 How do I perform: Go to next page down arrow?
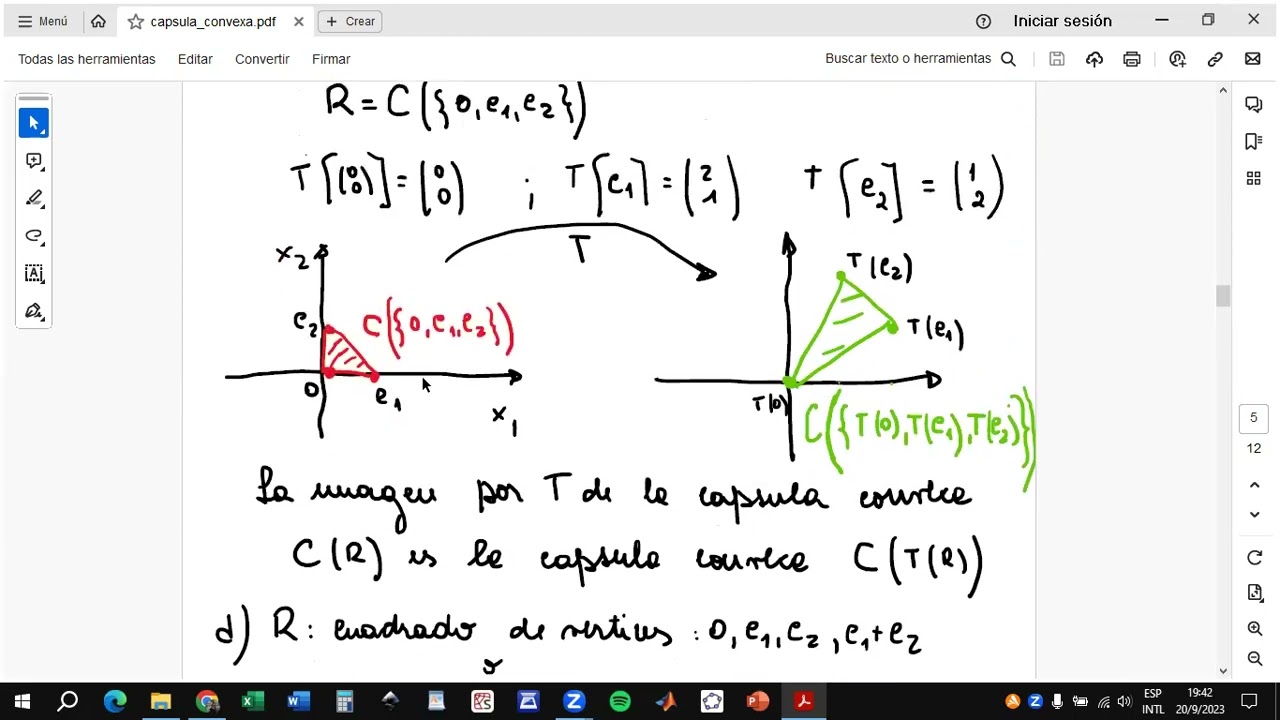click(1255, 514)
